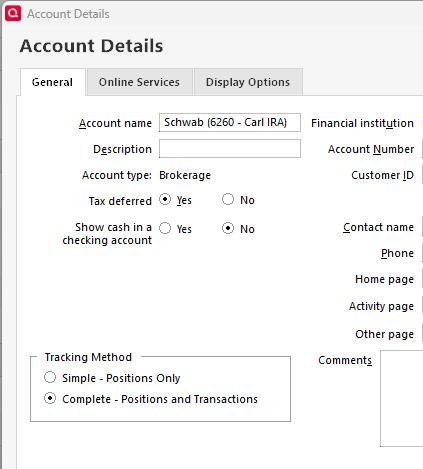Click the Quicken logo icon in title bar
423x469 pixels.
click(13, 13)
